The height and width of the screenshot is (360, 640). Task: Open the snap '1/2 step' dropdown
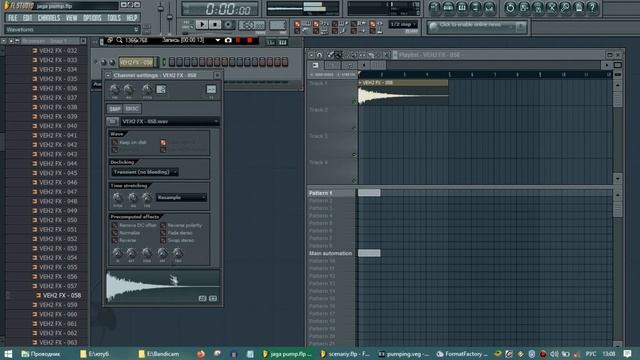pyautogui.click(x=403, y=24)
